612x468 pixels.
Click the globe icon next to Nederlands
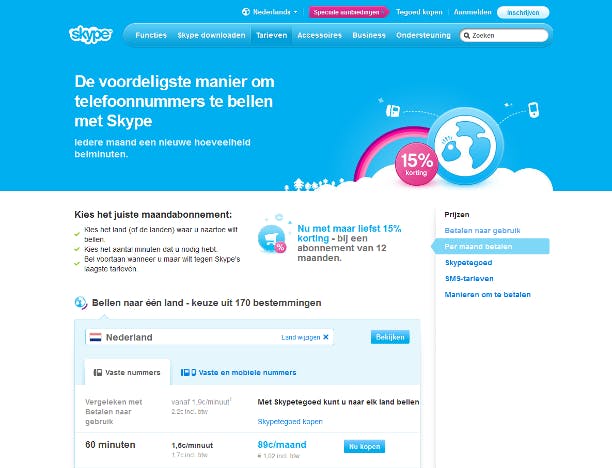pos(246,12)
